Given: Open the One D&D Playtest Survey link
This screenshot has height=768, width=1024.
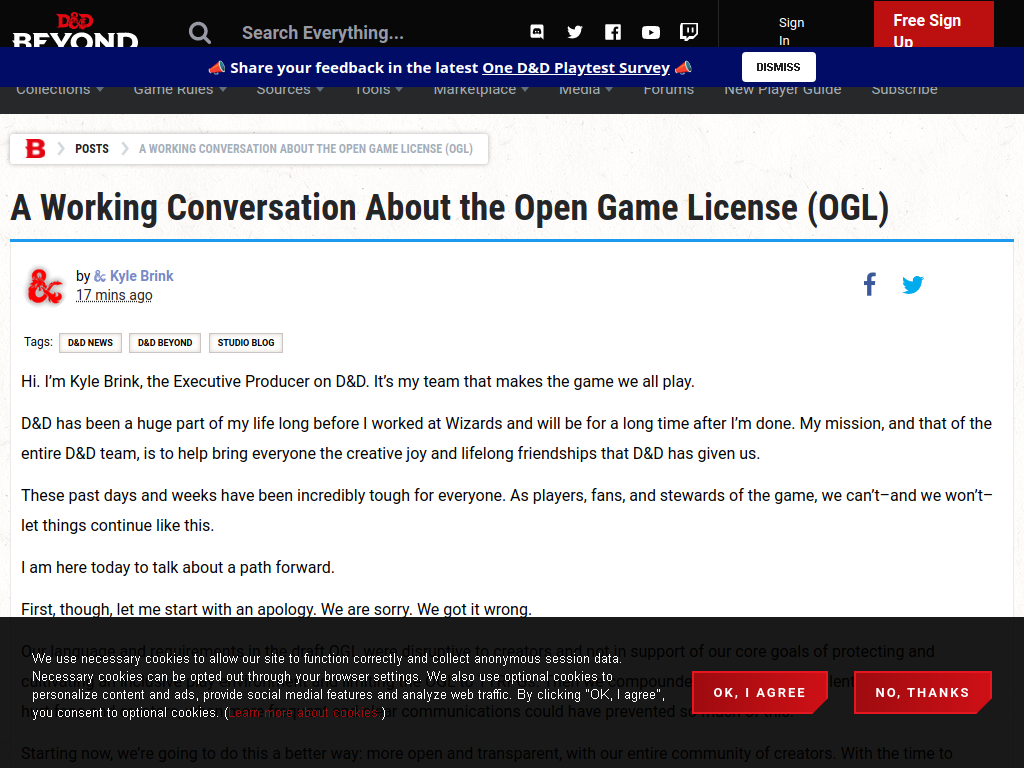Looking at the screenshot, I should pos(576,68).
